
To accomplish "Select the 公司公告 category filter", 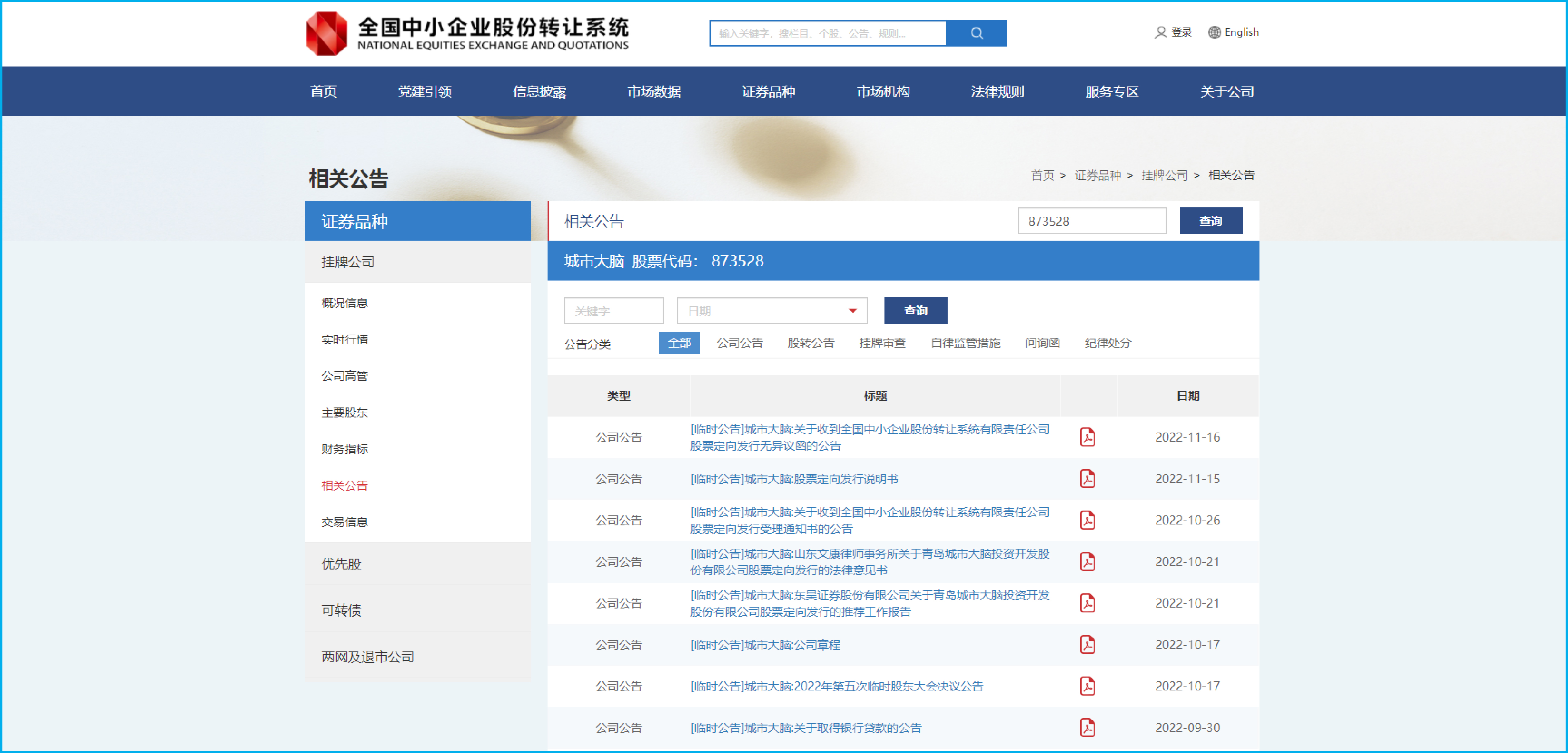I will 739,343.
